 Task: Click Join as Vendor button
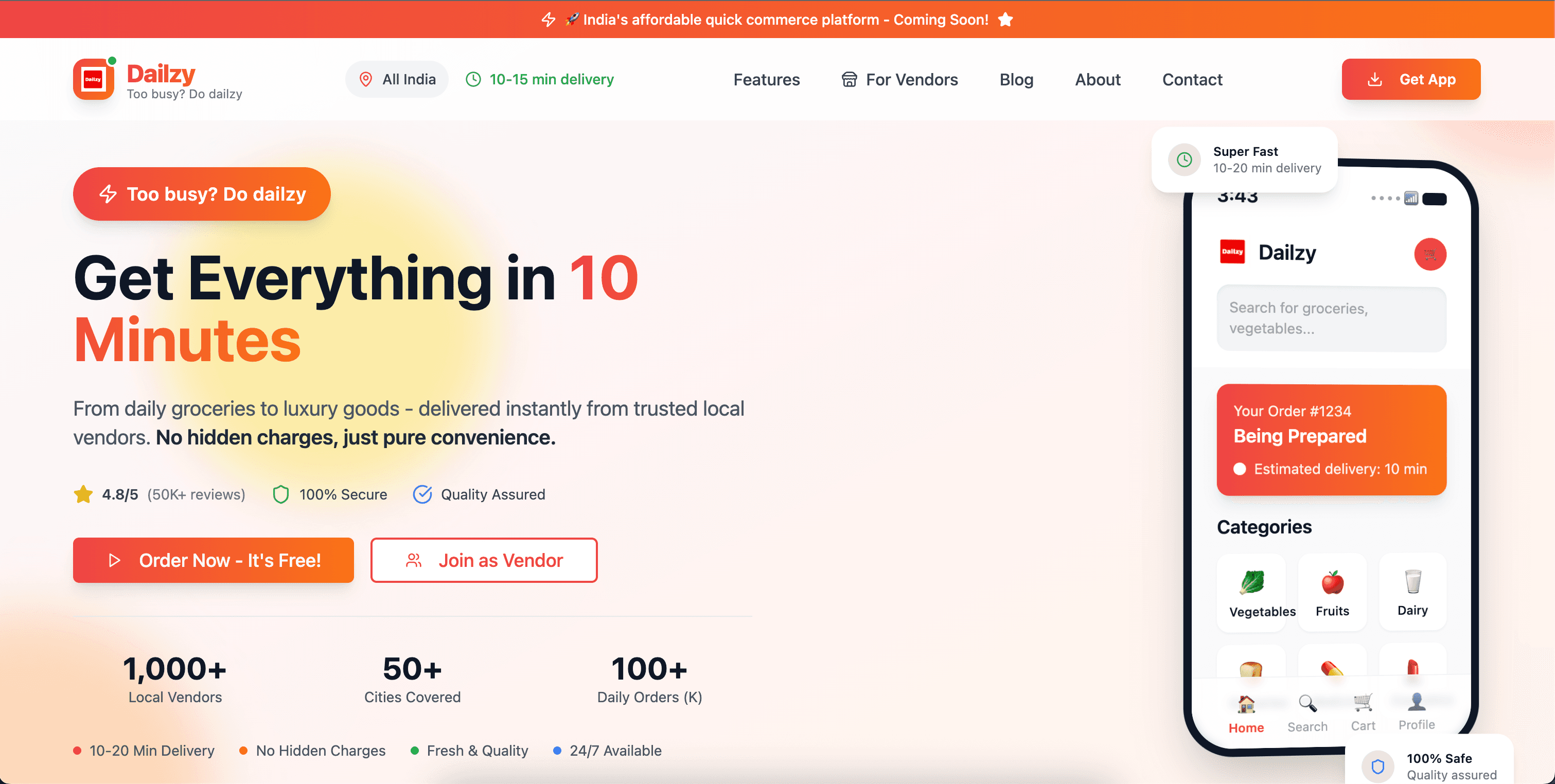pos(484,560)
